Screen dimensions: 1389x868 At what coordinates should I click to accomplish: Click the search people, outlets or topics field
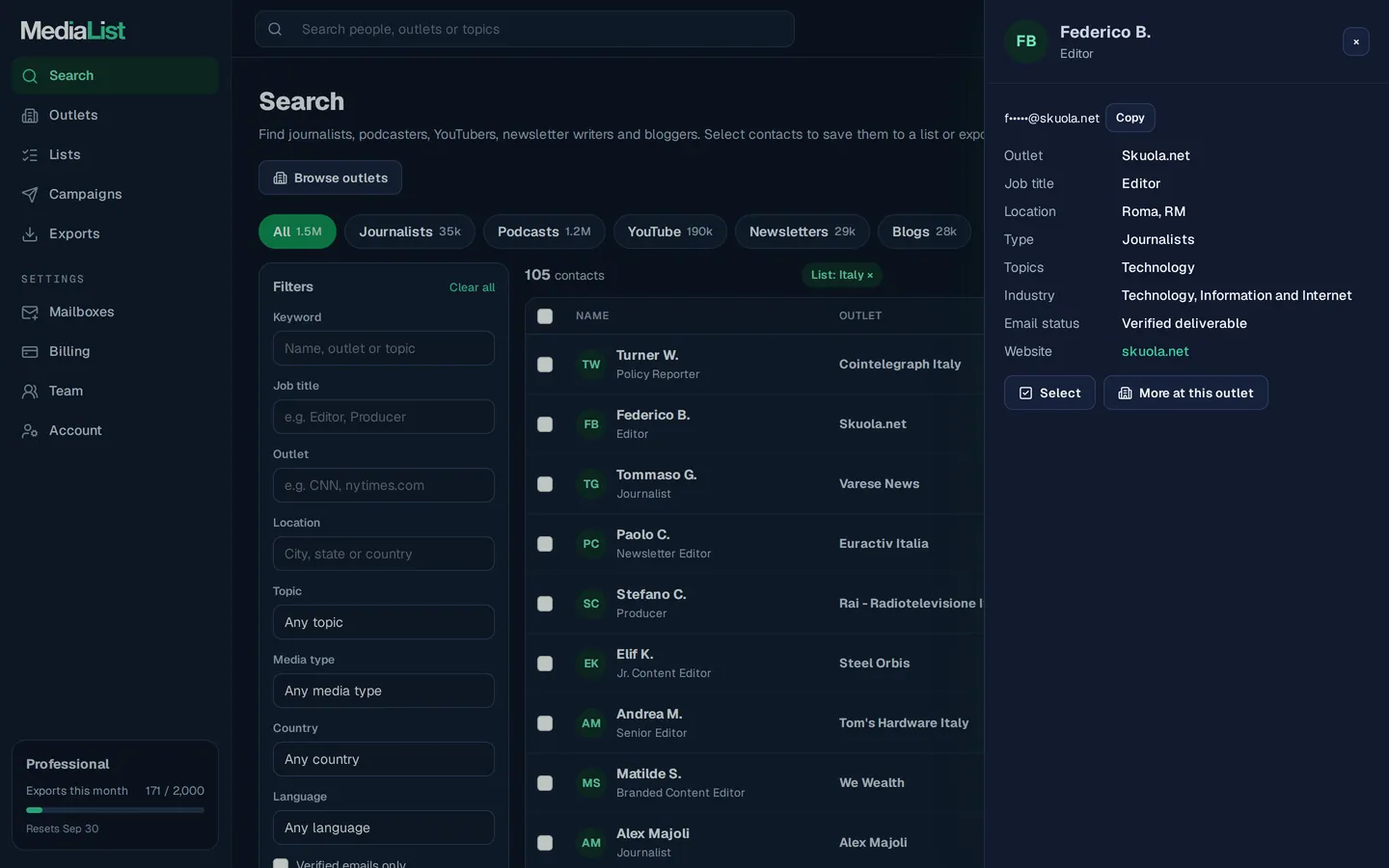[x=525, y=29]
